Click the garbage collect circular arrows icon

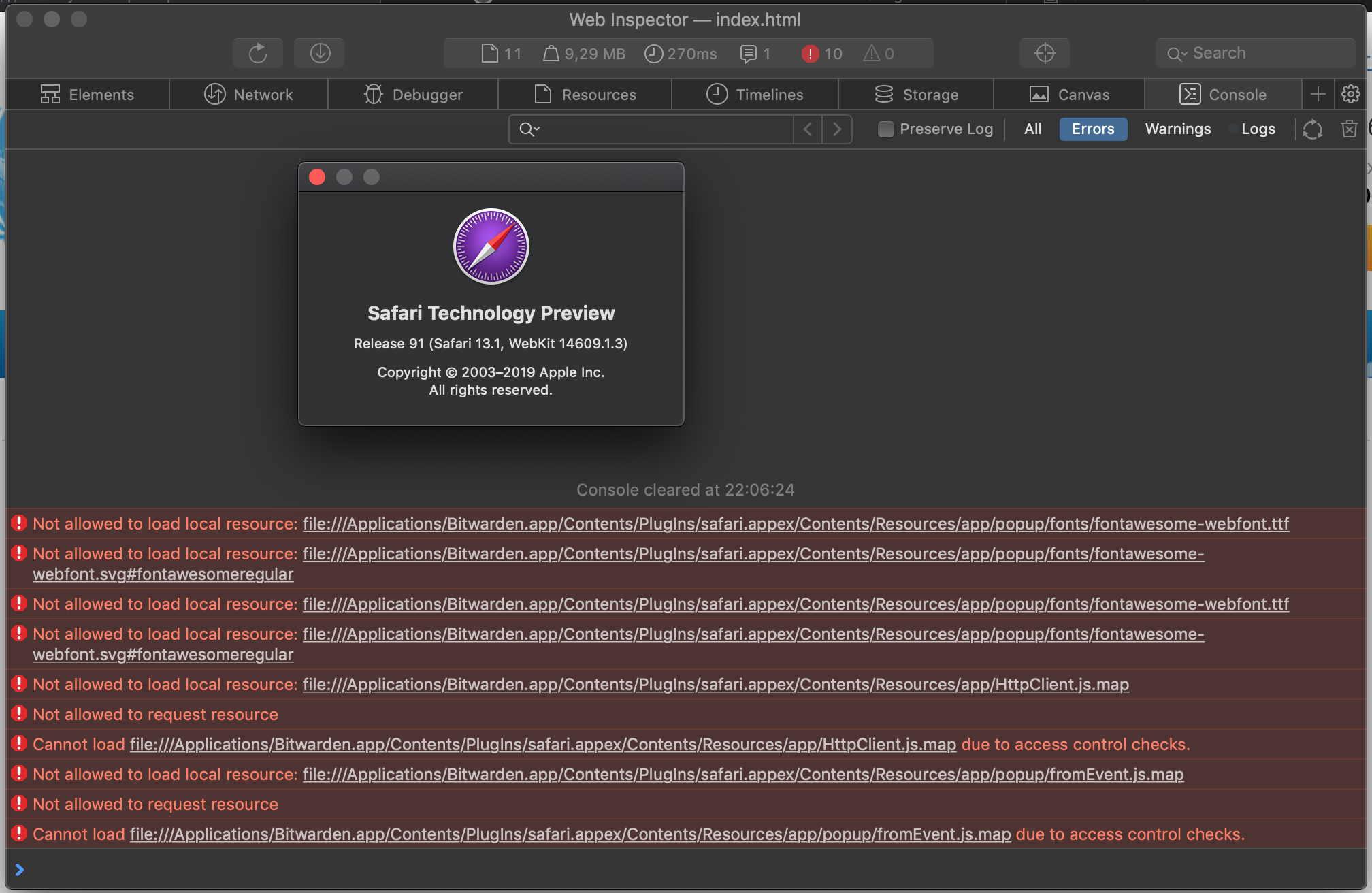pos(1312,129)
